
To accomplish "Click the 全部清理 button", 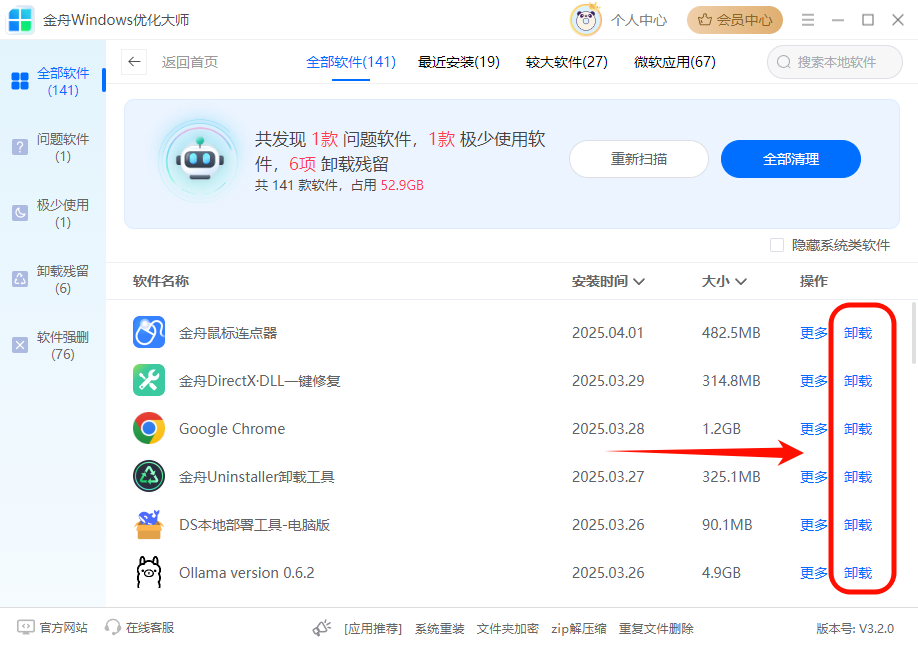I will pos(790,159).
